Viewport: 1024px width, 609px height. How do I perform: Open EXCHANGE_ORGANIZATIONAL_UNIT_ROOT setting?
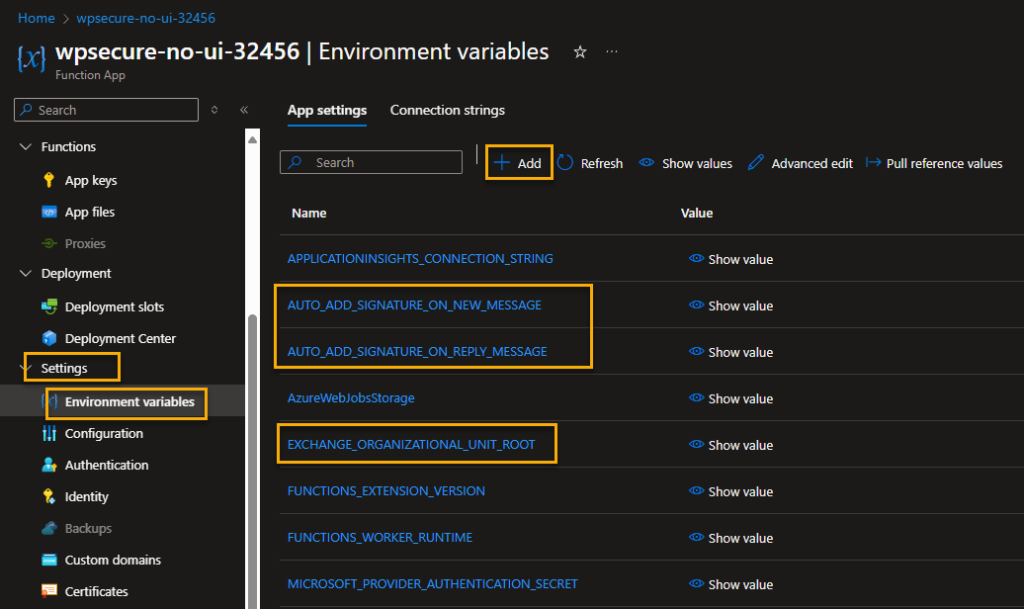coord(411,444)
